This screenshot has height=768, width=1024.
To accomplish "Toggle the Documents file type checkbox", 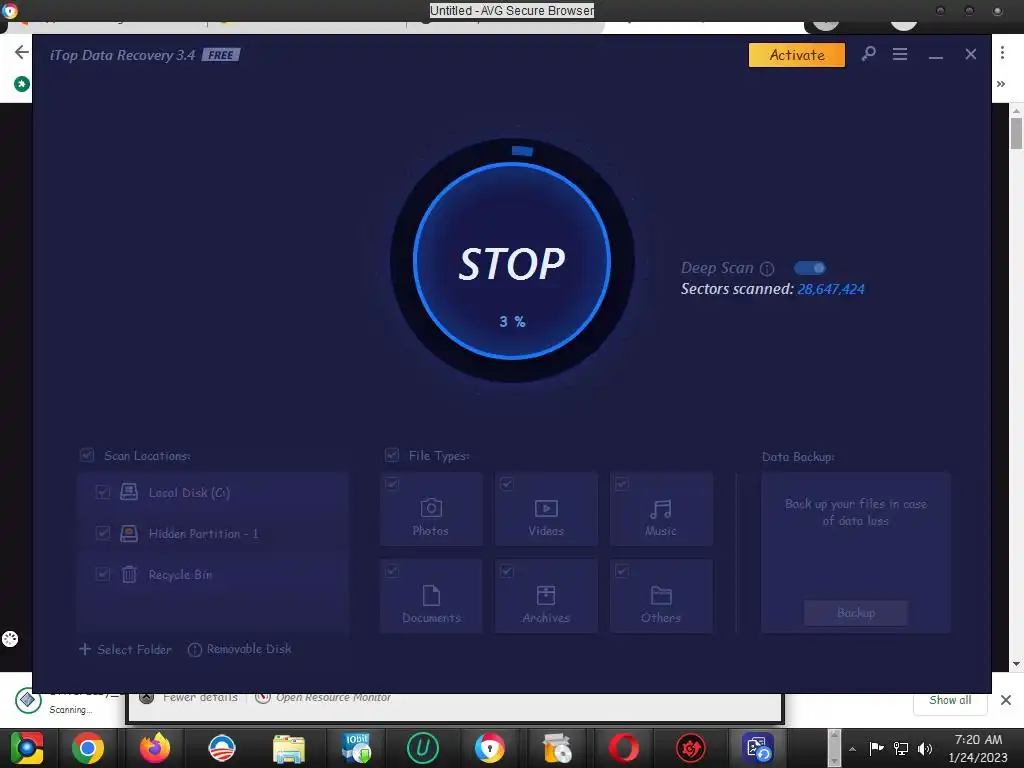I will point(392,571).
